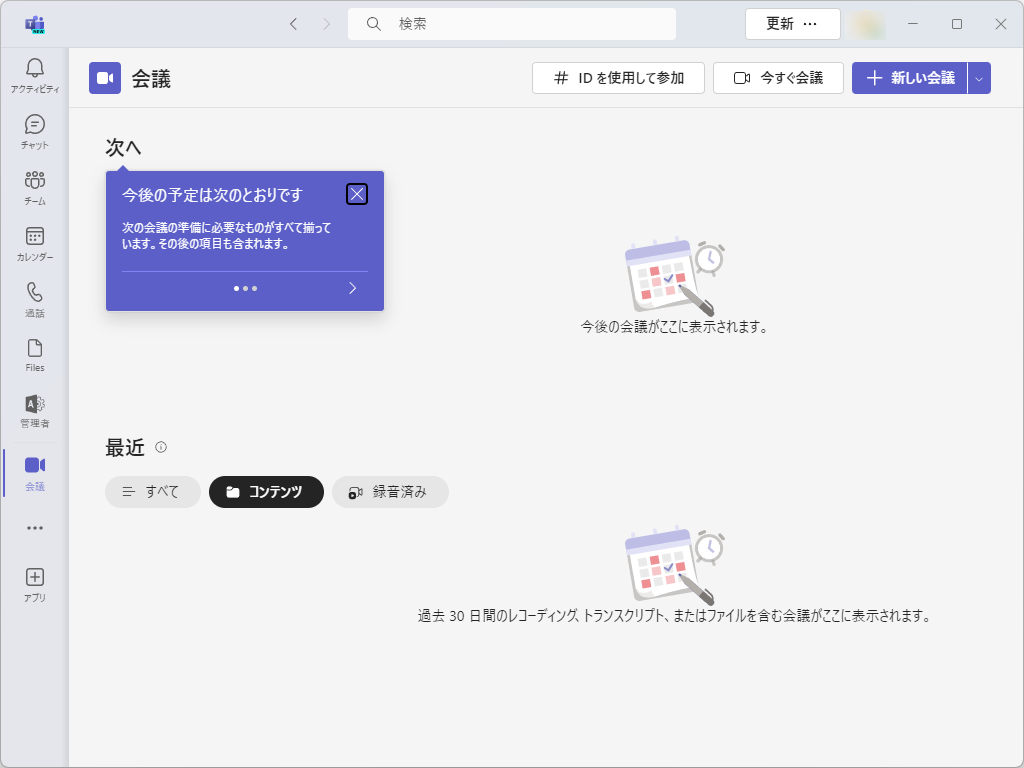Join a meeting using ID を使用して参加

[x=618, y=77]
